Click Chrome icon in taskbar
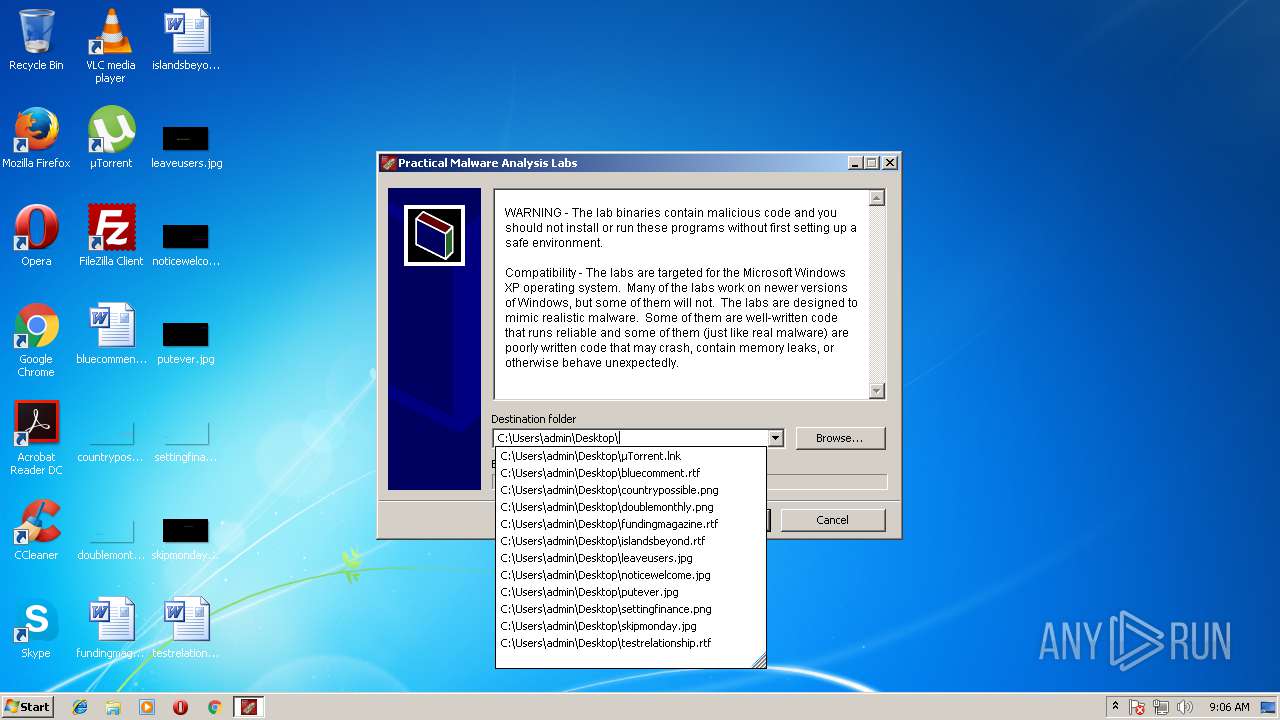 pos(214,707)
